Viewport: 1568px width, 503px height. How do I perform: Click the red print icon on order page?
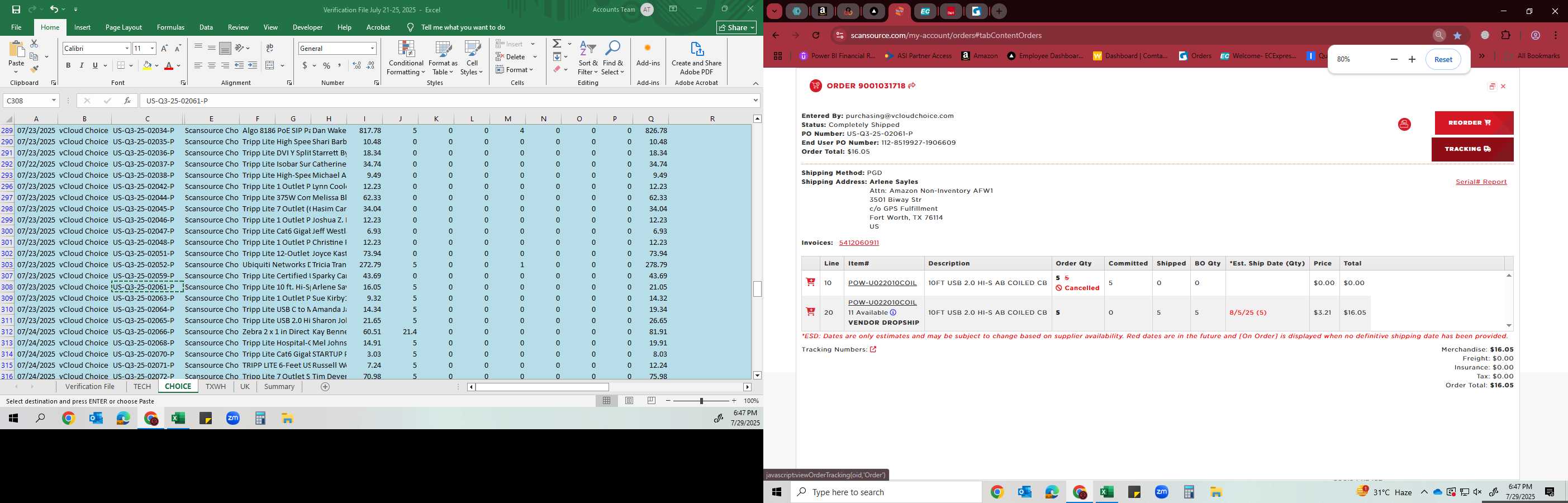click(x=1404, y=124)
